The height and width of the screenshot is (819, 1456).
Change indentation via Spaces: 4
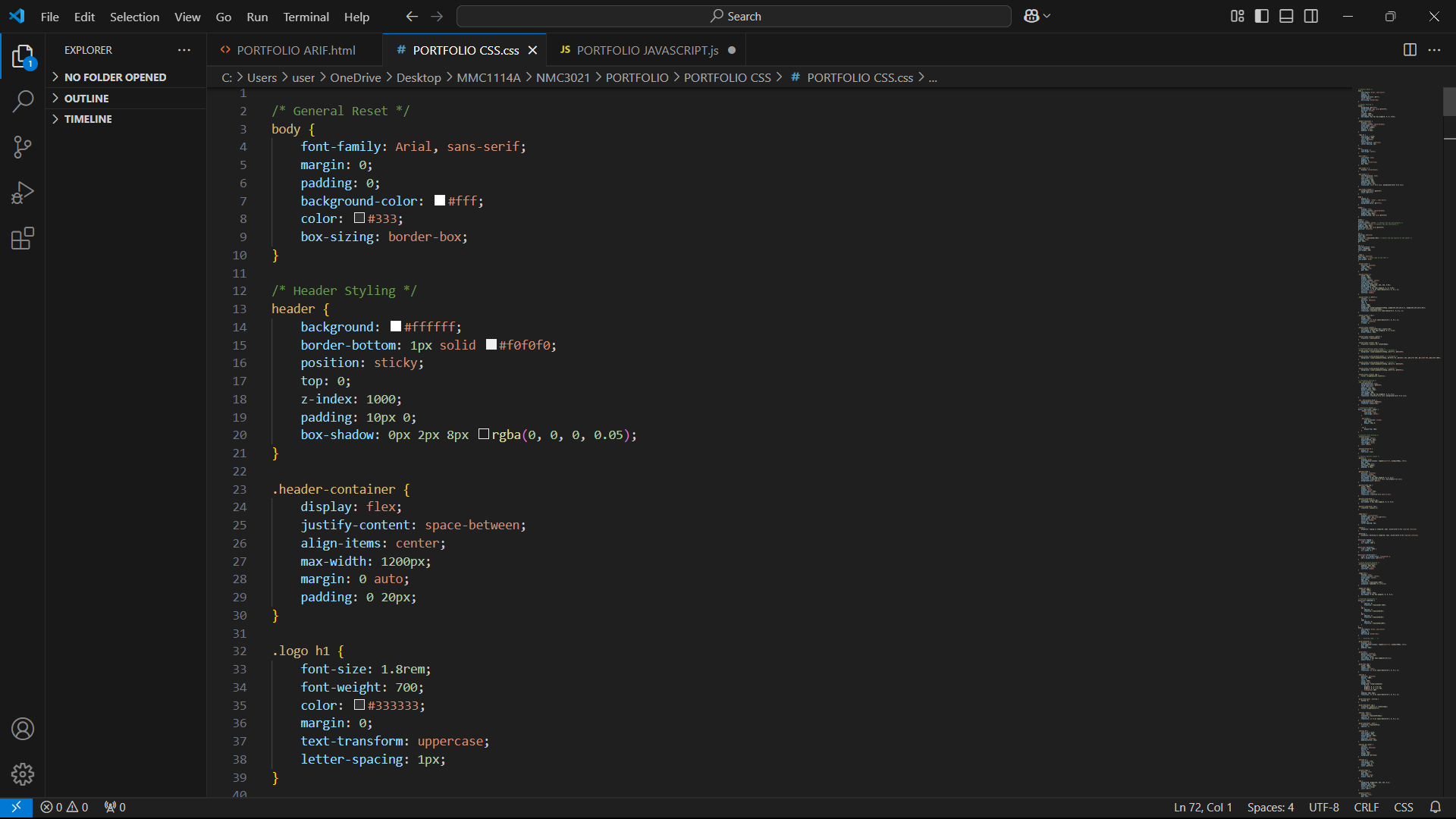coord(1270,807)
